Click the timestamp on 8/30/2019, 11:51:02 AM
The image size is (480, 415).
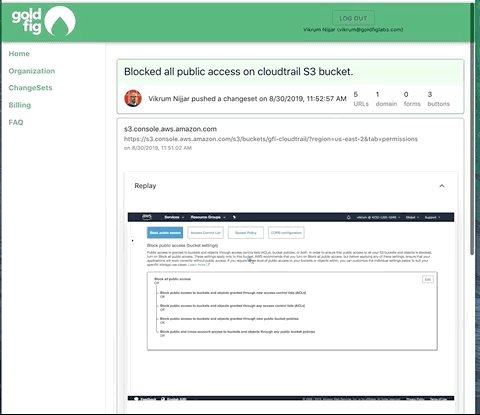click(158, 148)
